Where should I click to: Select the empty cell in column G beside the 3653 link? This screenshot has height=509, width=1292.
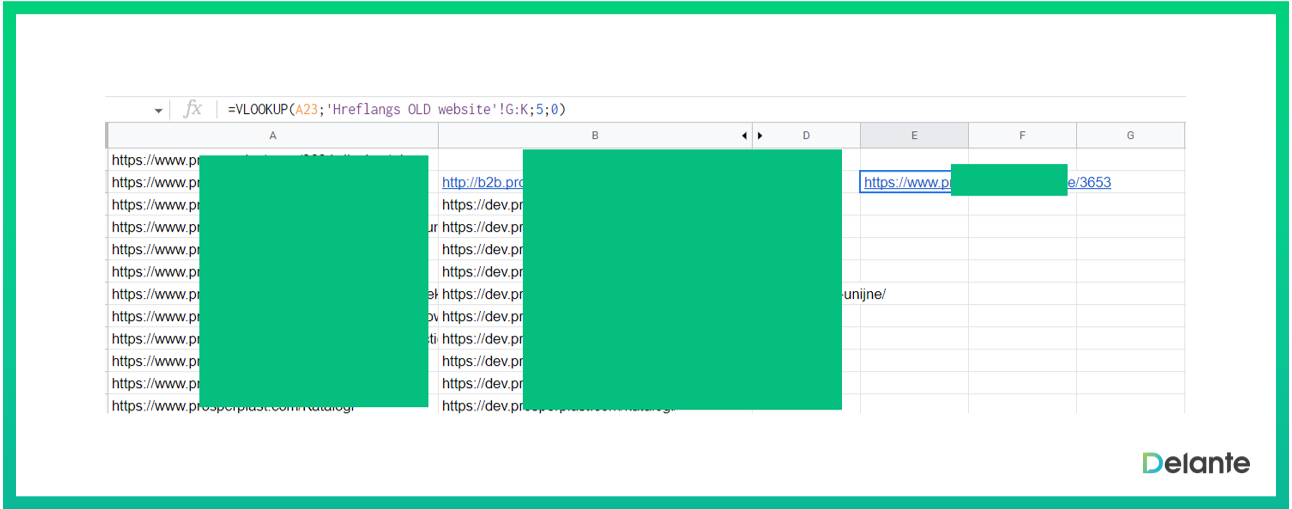1130,183
